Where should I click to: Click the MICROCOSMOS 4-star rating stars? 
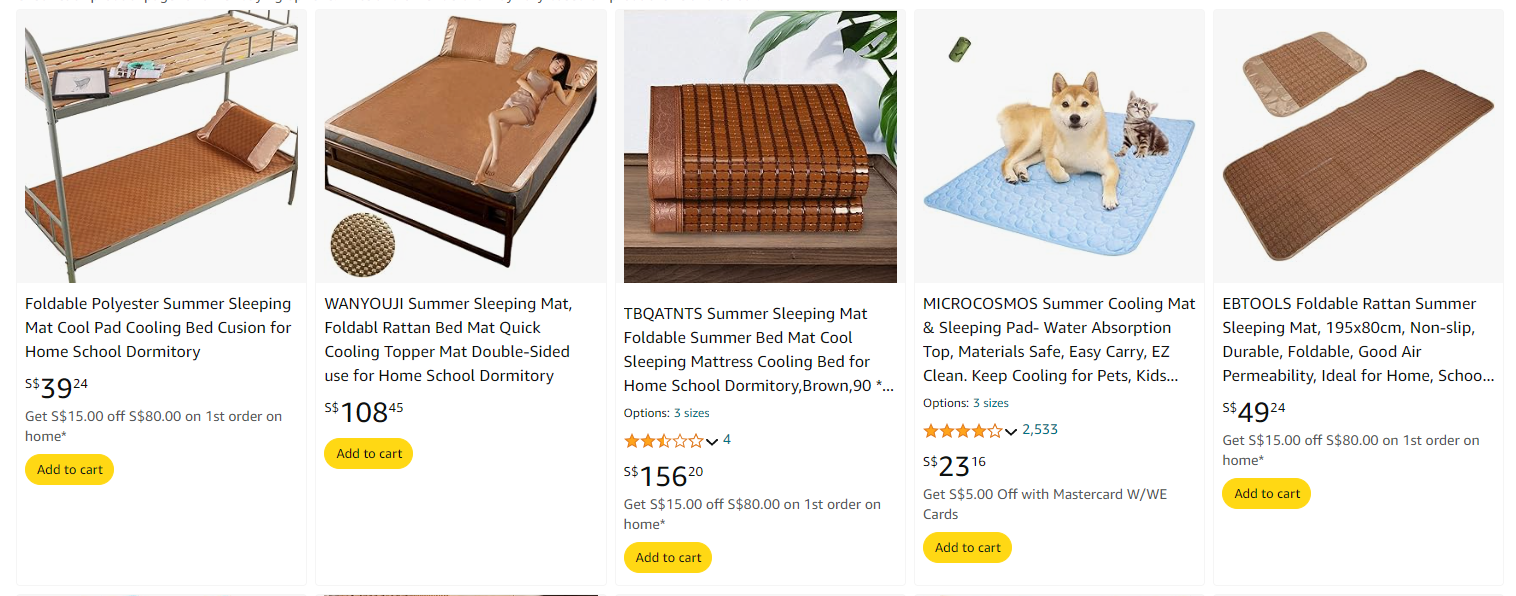click(962, 431)
